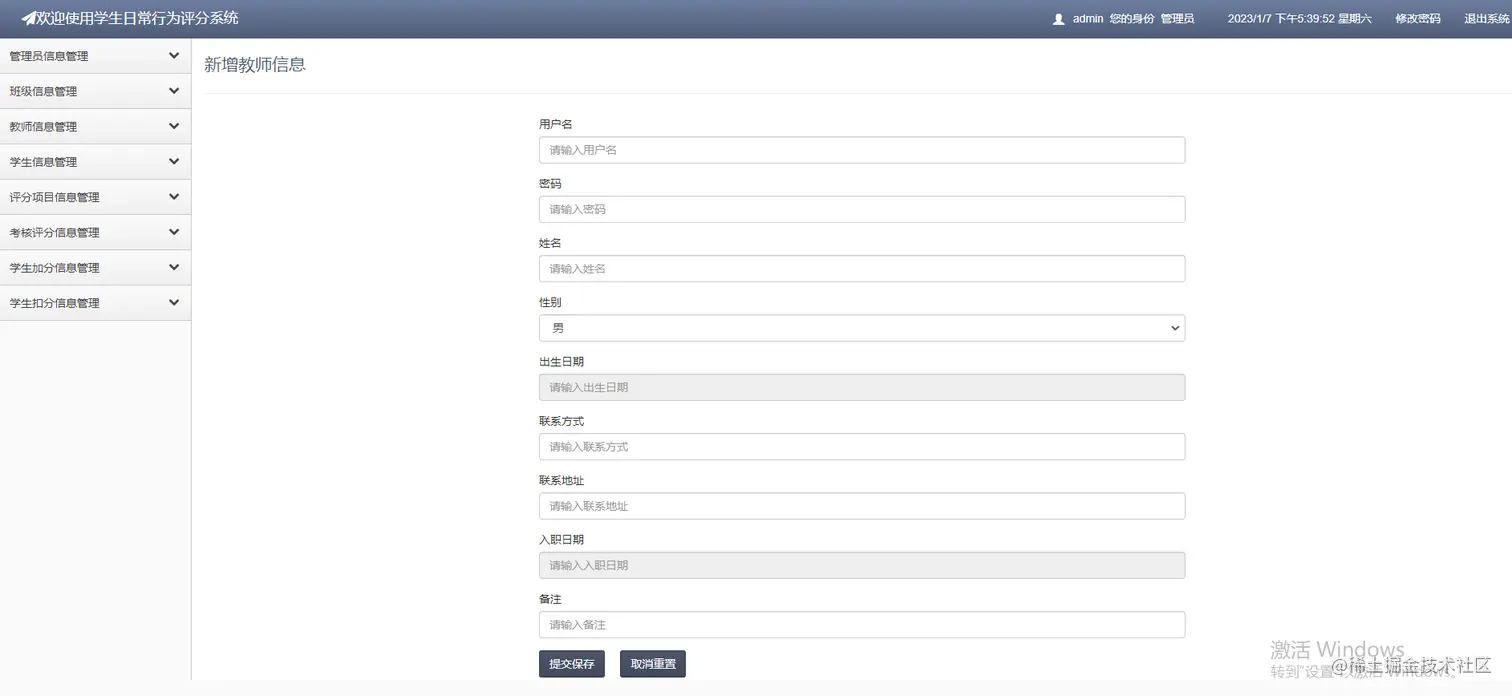The width and height of the screenshot is (1512, 696).
Task: Focus the 姓名 input field
Action: point(862,268)
